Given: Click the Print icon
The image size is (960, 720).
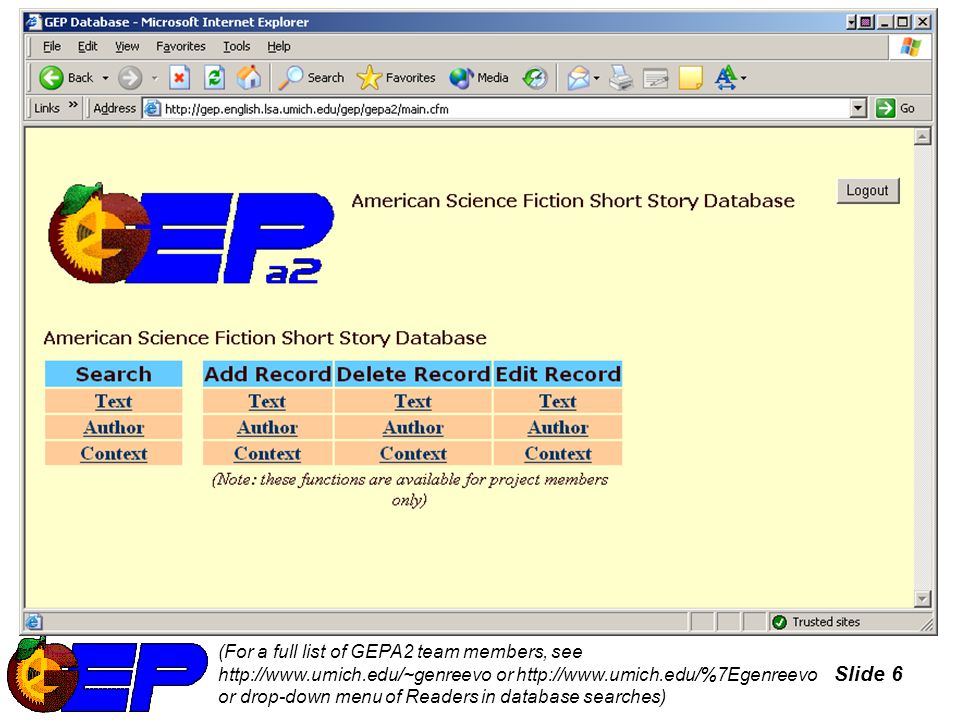Looking at the screenshot, I should pos(621,78).
